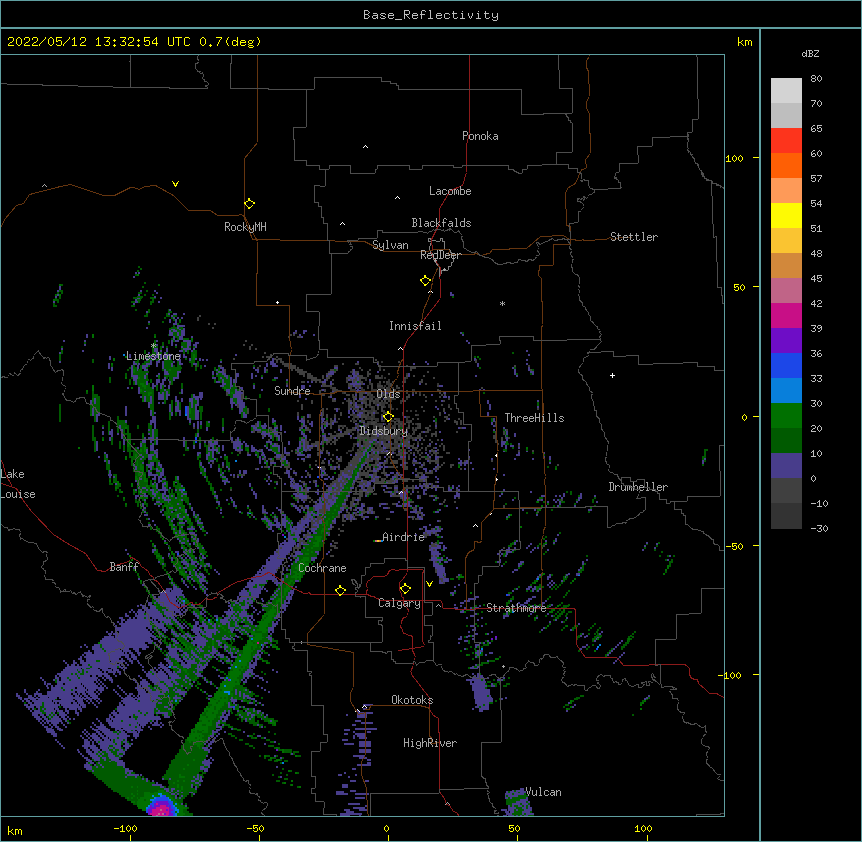Click the yellow diamond marker below RedDeer

426,281
